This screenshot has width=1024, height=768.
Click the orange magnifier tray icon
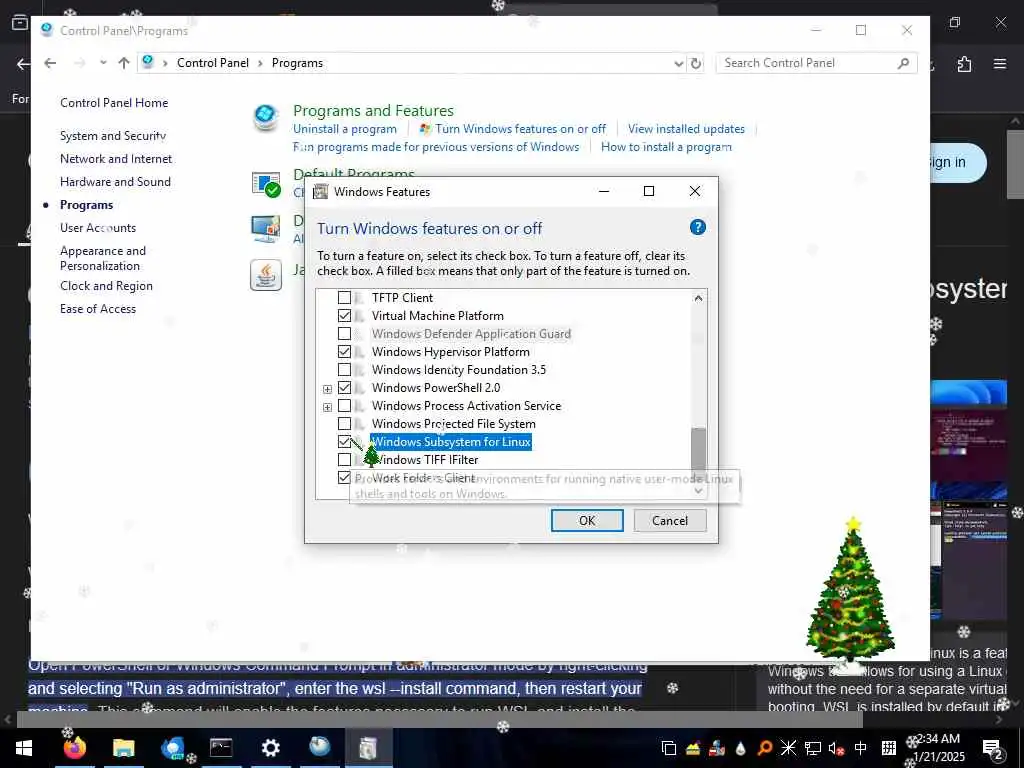(x=764, y=748)
